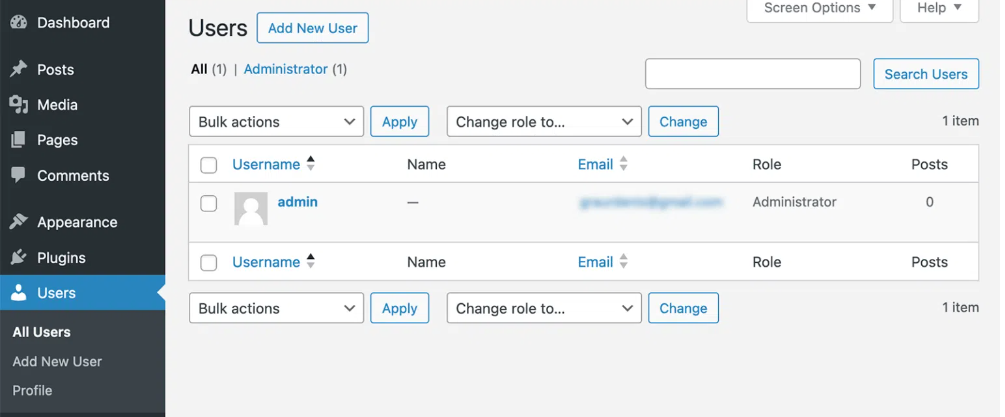Toggle the select-all checkbox in table footer
This screenshot has height=417, width=1005.
click(209, 263)
